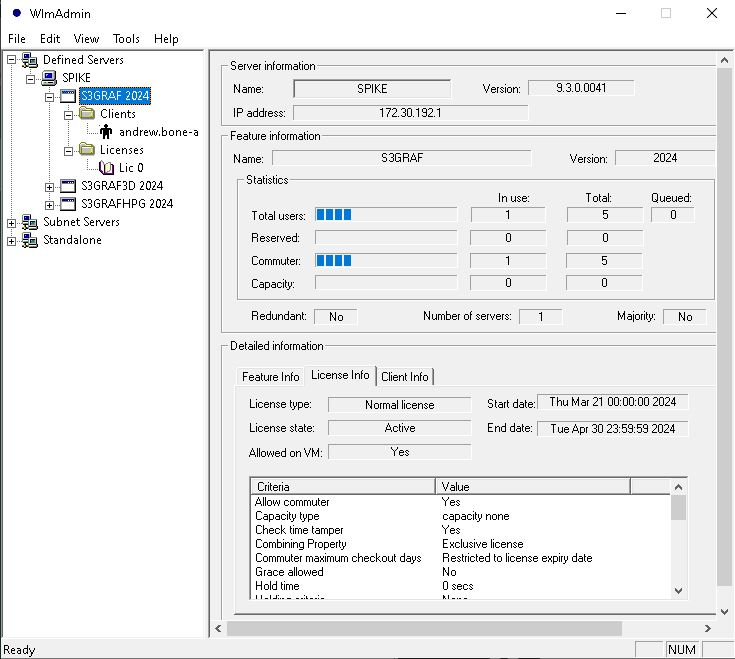Click the S3GRAFHPG 2024 feature icon
The width and height of the screenshot is (735, 659).
68,204
